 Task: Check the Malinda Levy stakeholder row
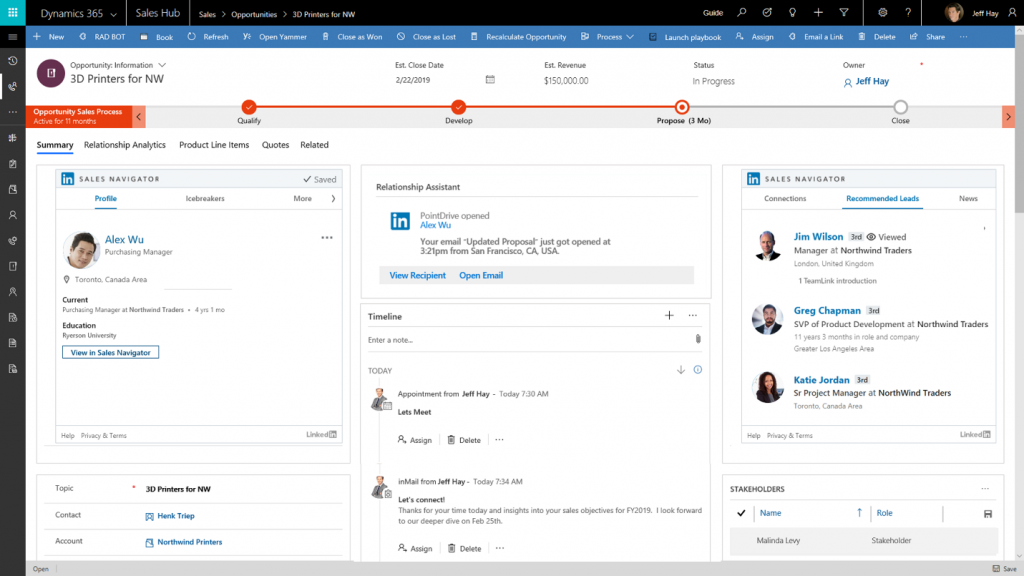pos(741,540)
